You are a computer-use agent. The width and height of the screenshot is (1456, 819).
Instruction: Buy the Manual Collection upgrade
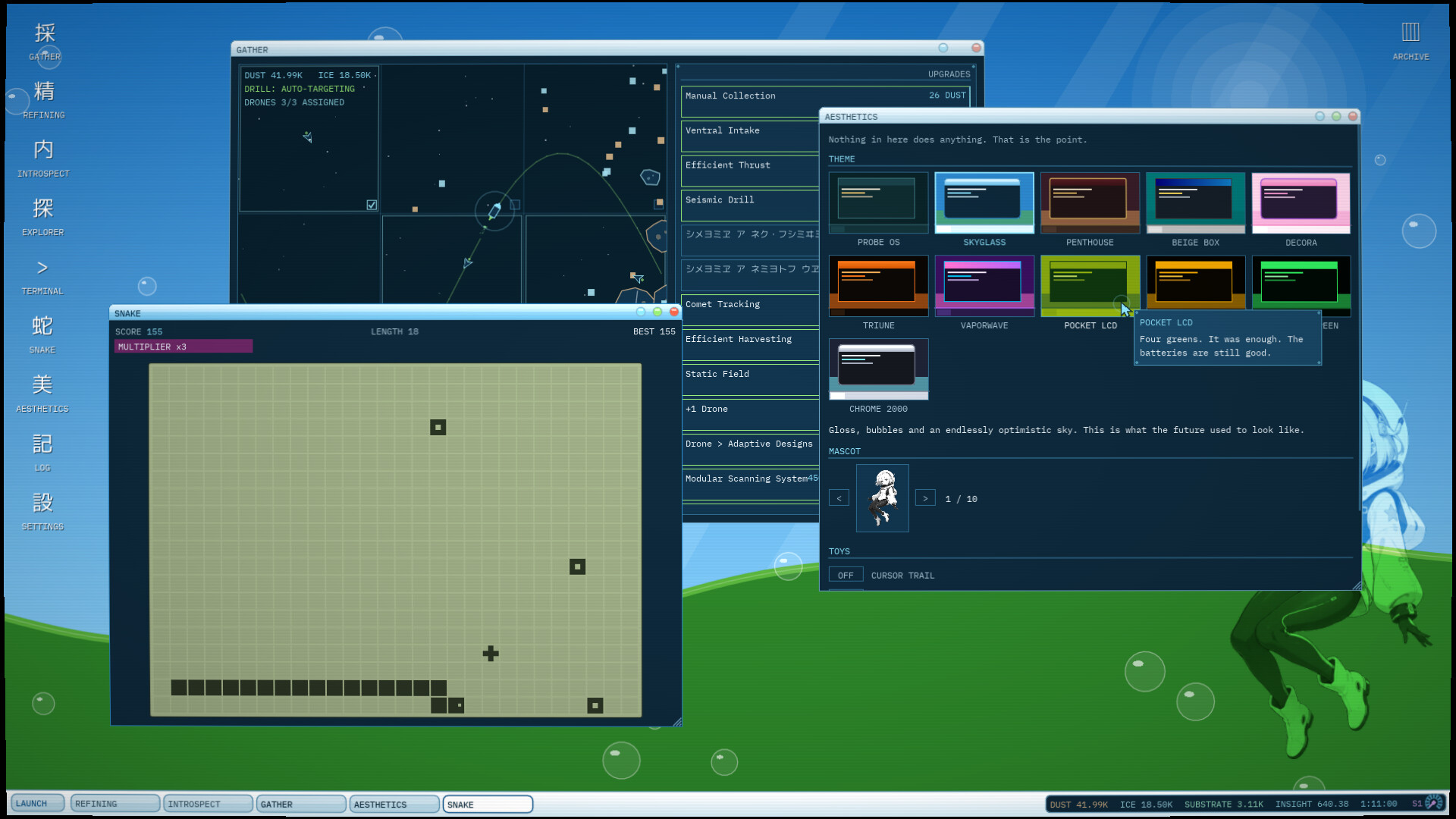point(826,102)
